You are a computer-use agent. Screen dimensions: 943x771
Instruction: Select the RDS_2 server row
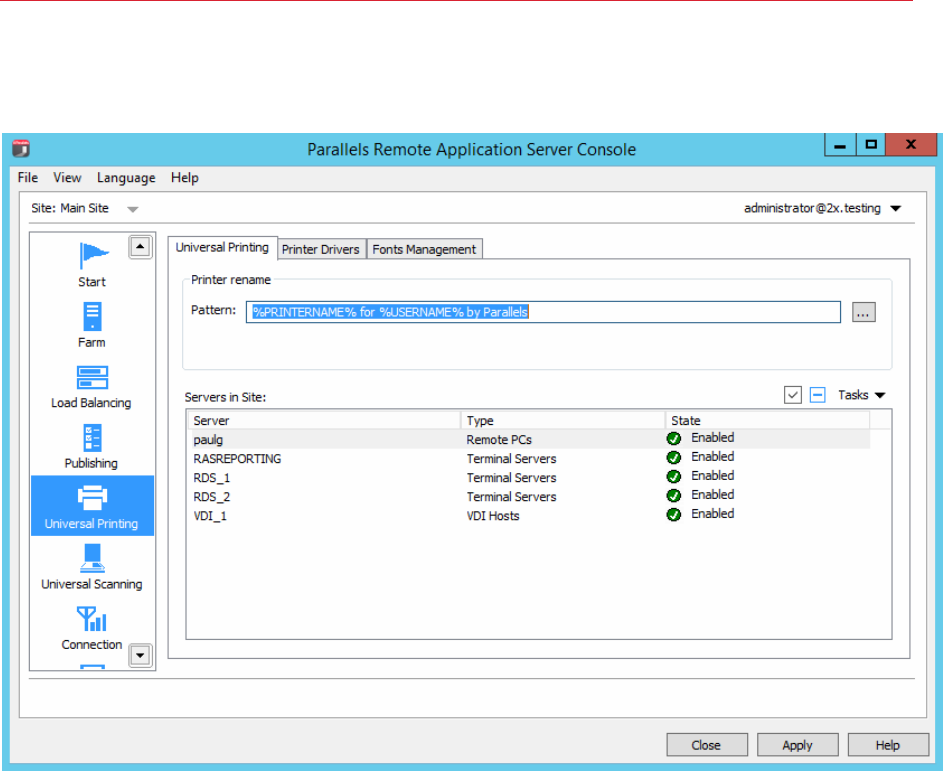(529, 497)
